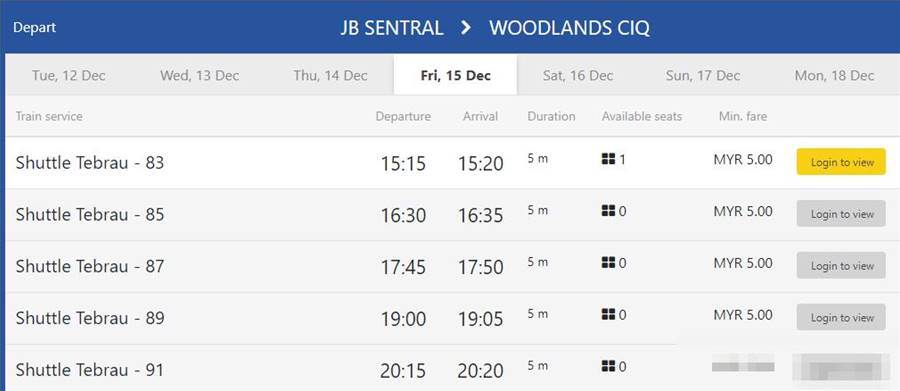This screenshot has width=900, height=391.
Task: Click Login to view for Shuttle 87
Action: click(841, 265)
